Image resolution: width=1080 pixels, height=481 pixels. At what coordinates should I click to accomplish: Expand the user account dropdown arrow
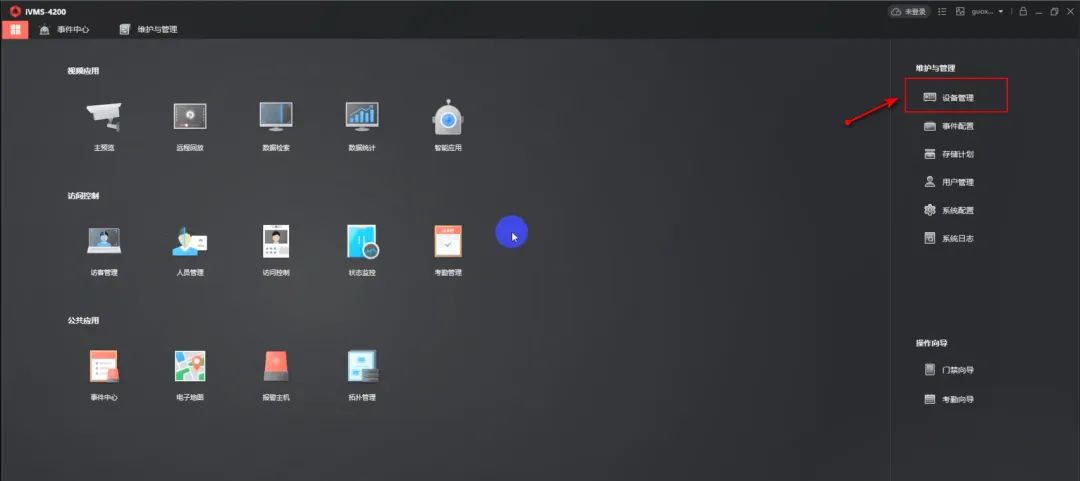[x=1001, y=12]
